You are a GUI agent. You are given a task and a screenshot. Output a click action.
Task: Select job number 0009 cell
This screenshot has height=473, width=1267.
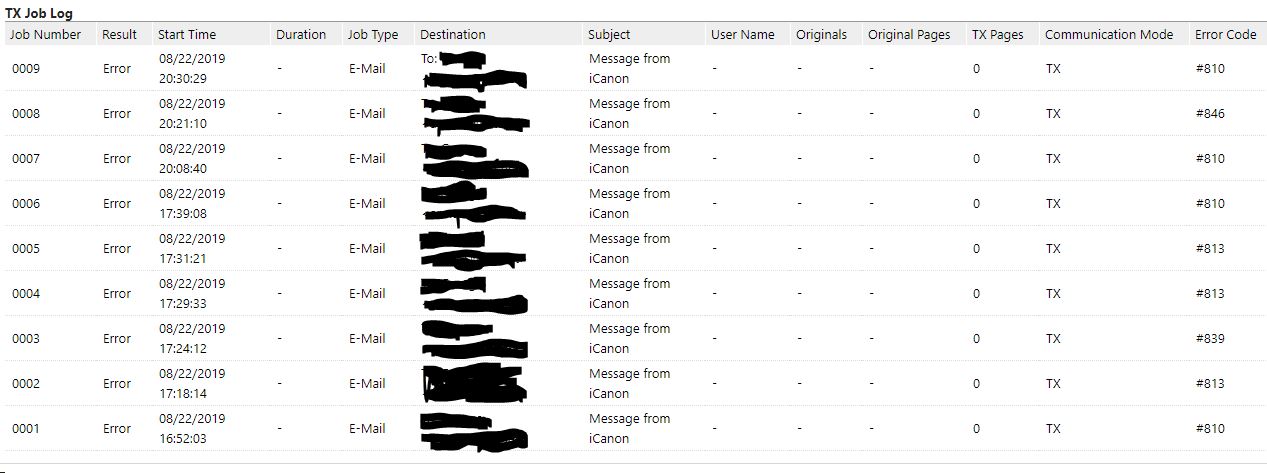pyautogui.click(x=26, y=69)
